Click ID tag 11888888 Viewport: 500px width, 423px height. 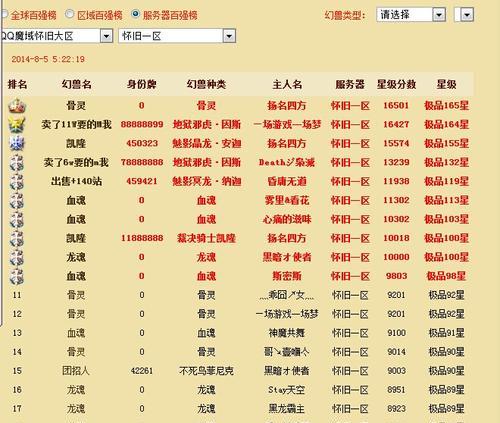coord(142,238)
